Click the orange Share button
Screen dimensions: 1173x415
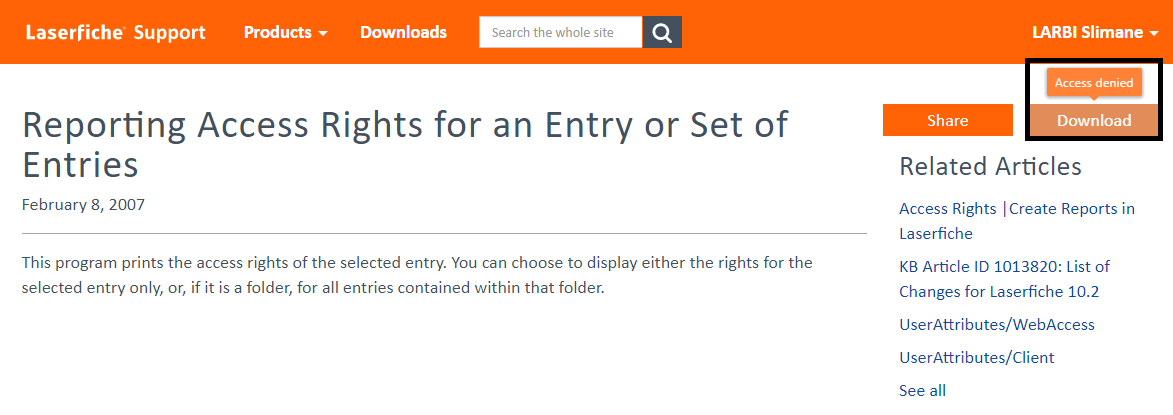(947, 120)
